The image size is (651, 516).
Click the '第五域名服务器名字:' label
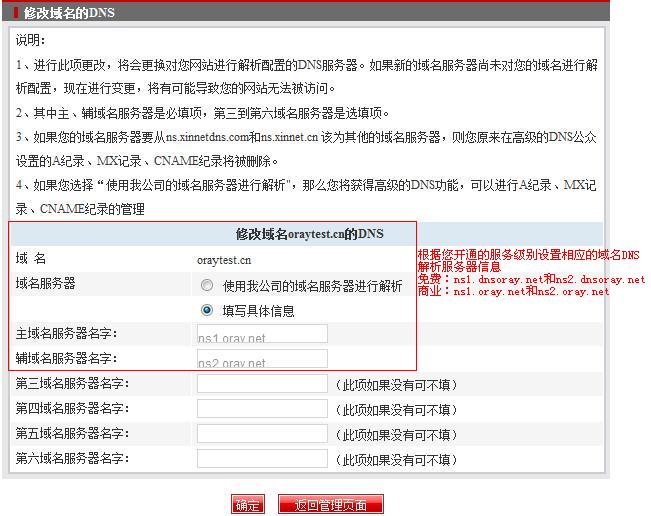point(73,433)
